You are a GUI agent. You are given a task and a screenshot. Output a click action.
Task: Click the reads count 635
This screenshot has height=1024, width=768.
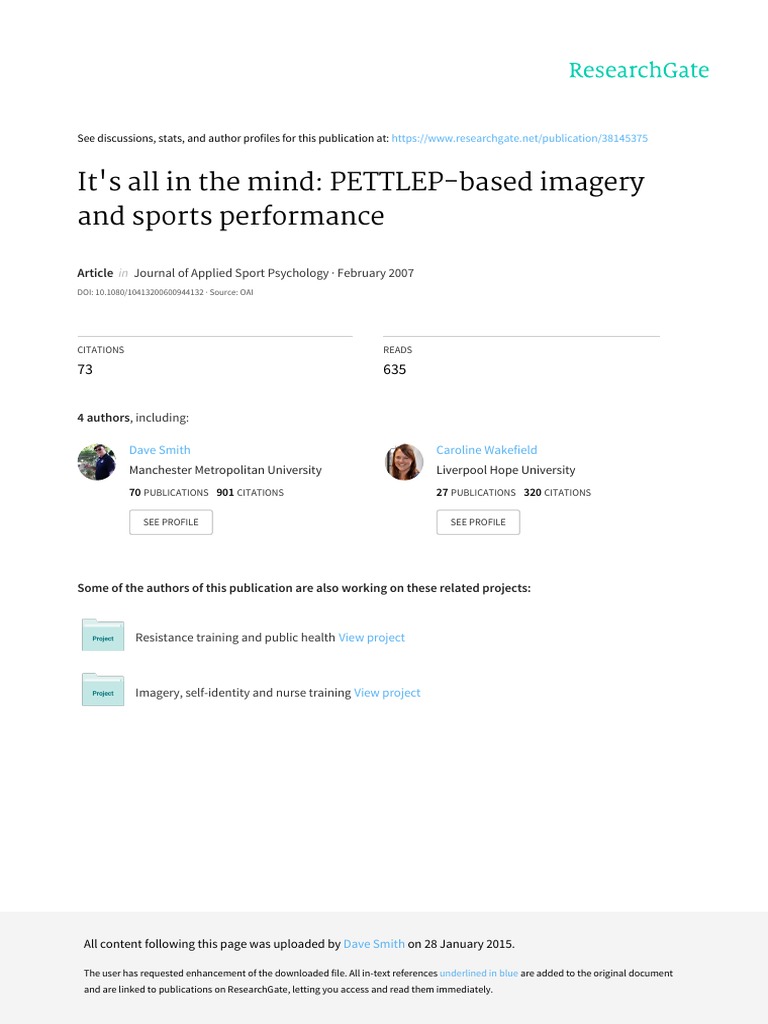(x=395, y=369)
